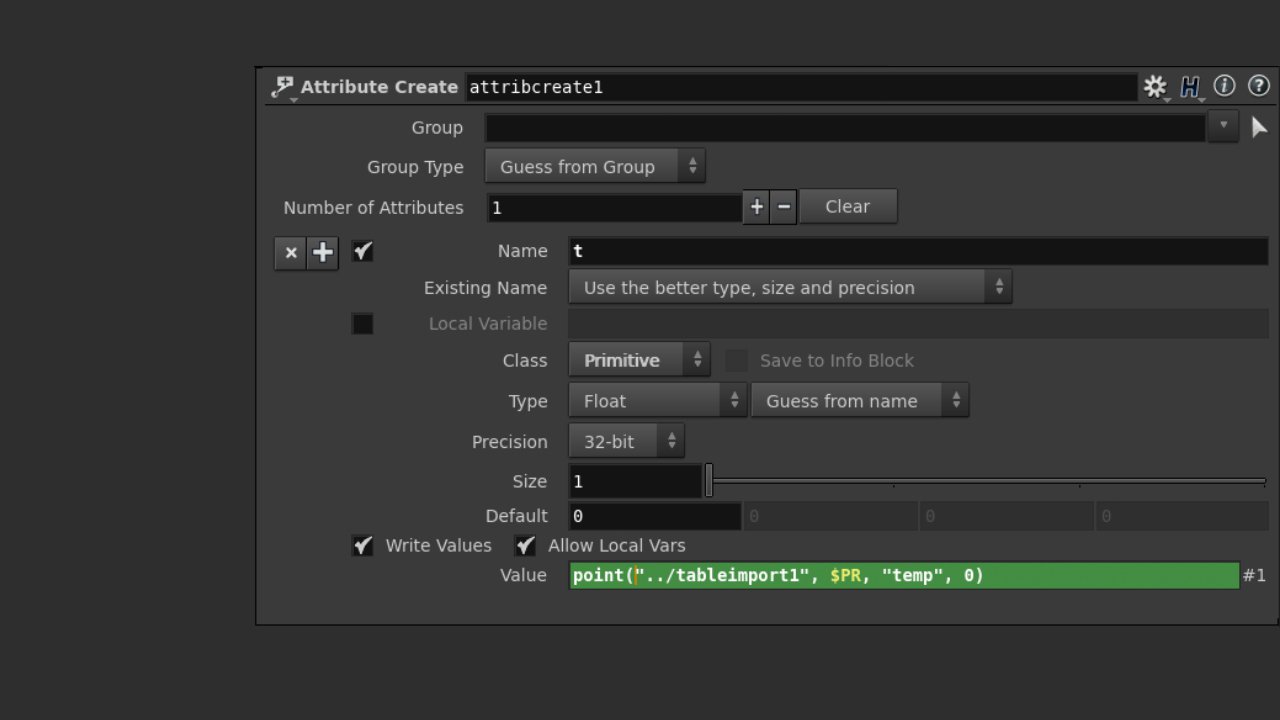
Task: Open help with the question mark icon
Action: 1259,86
